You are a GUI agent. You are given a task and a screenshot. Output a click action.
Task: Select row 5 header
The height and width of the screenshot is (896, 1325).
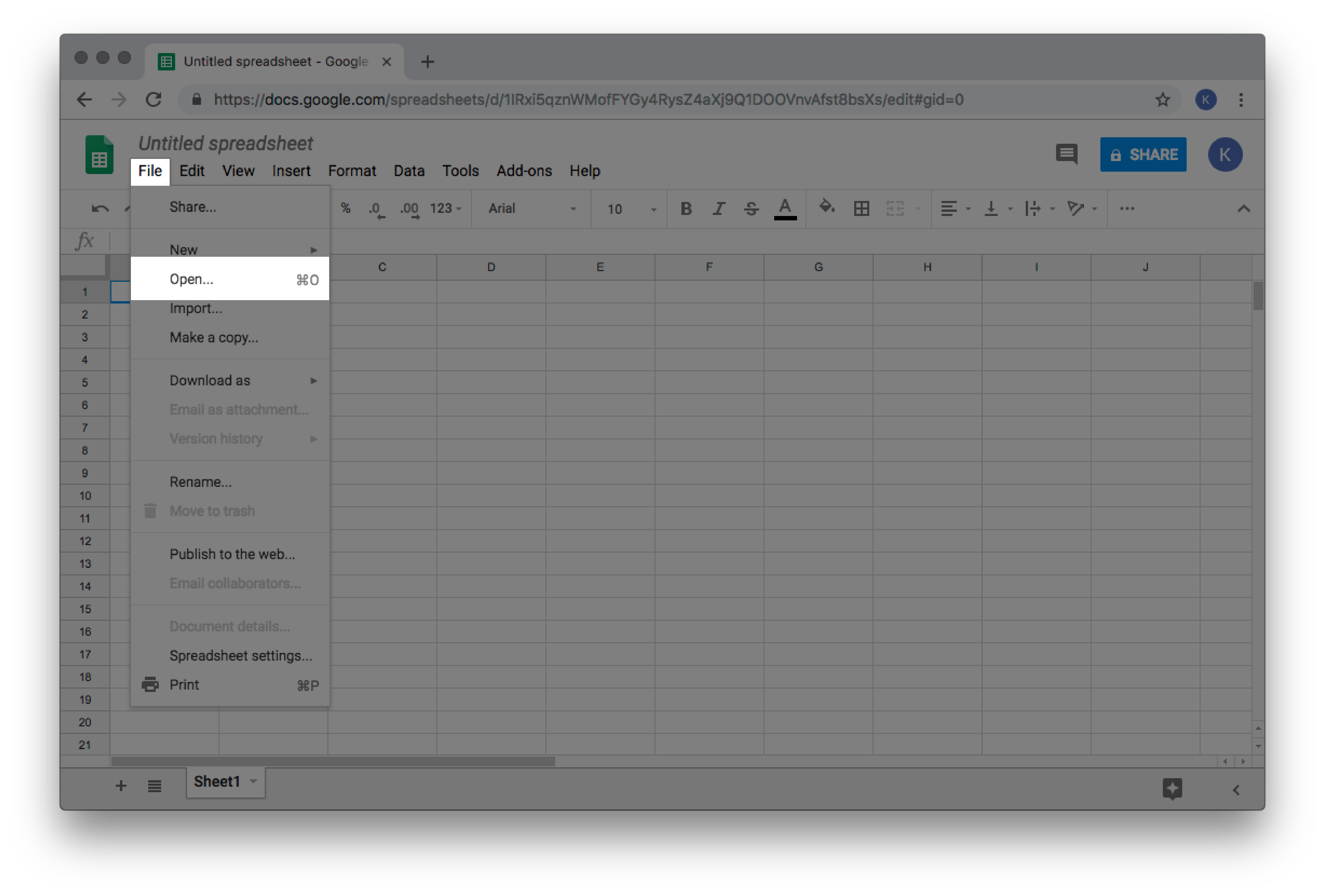(85, 382)
